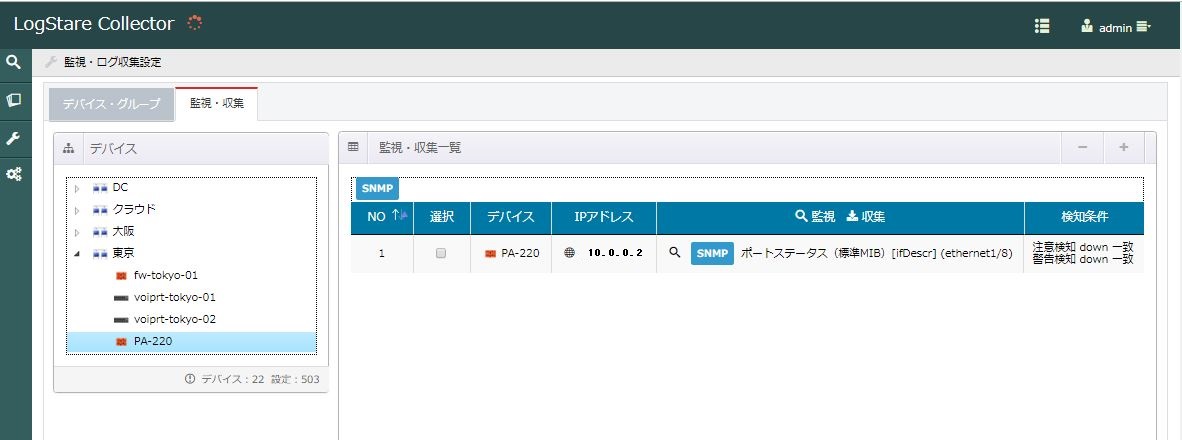Add an entry with the plus button
This screenshot has height=440, width=1182.
pyautogui.click(x=1123, y=148)
